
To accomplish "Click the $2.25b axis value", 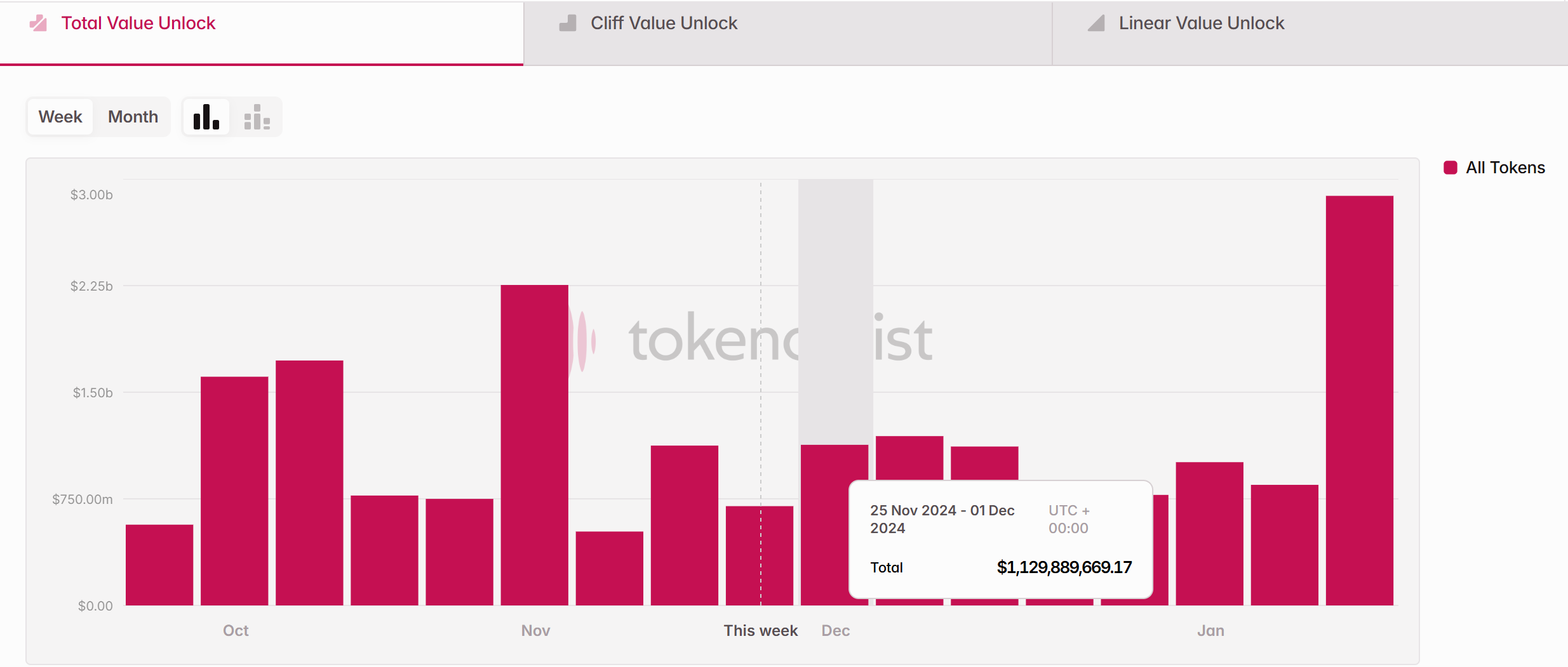I will 91,286.
